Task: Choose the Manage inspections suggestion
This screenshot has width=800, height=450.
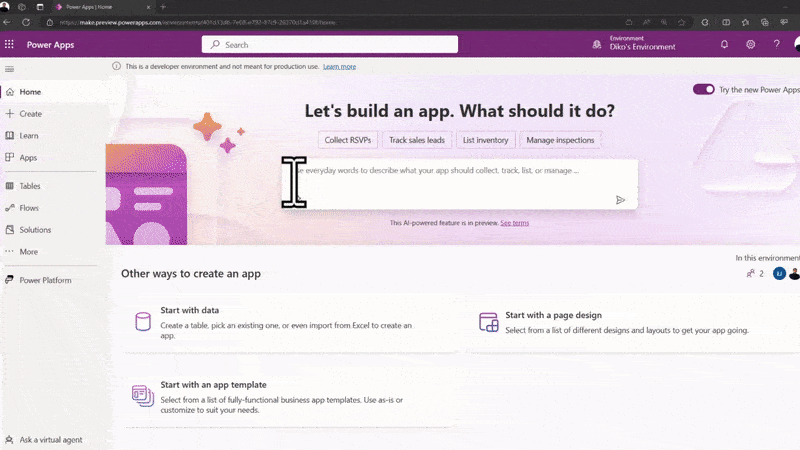Action: tap(560, 140)
